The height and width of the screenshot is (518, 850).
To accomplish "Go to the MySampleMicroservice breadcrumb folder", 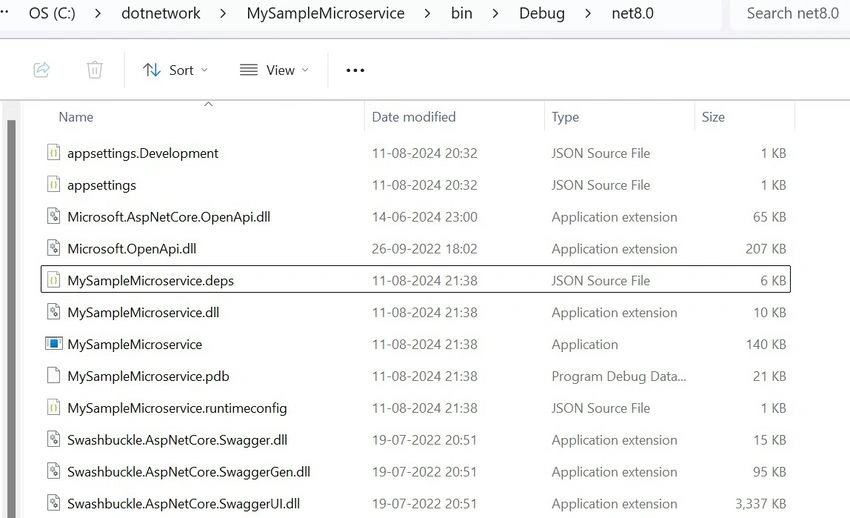I will pyautogui.click(x=325, y=13).
